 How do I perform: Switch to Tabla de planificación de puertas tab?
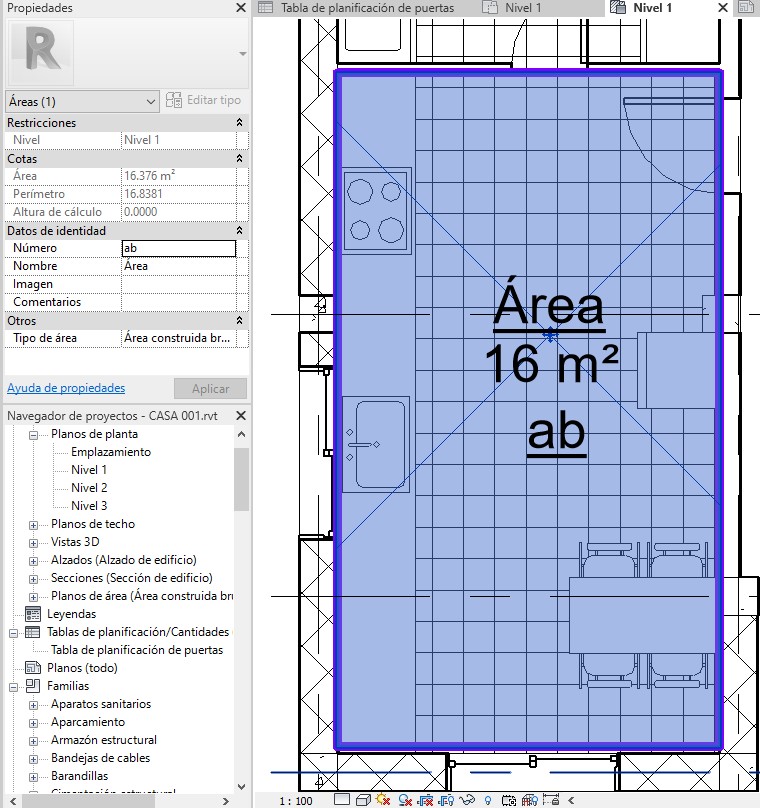(x=366, y=8)
